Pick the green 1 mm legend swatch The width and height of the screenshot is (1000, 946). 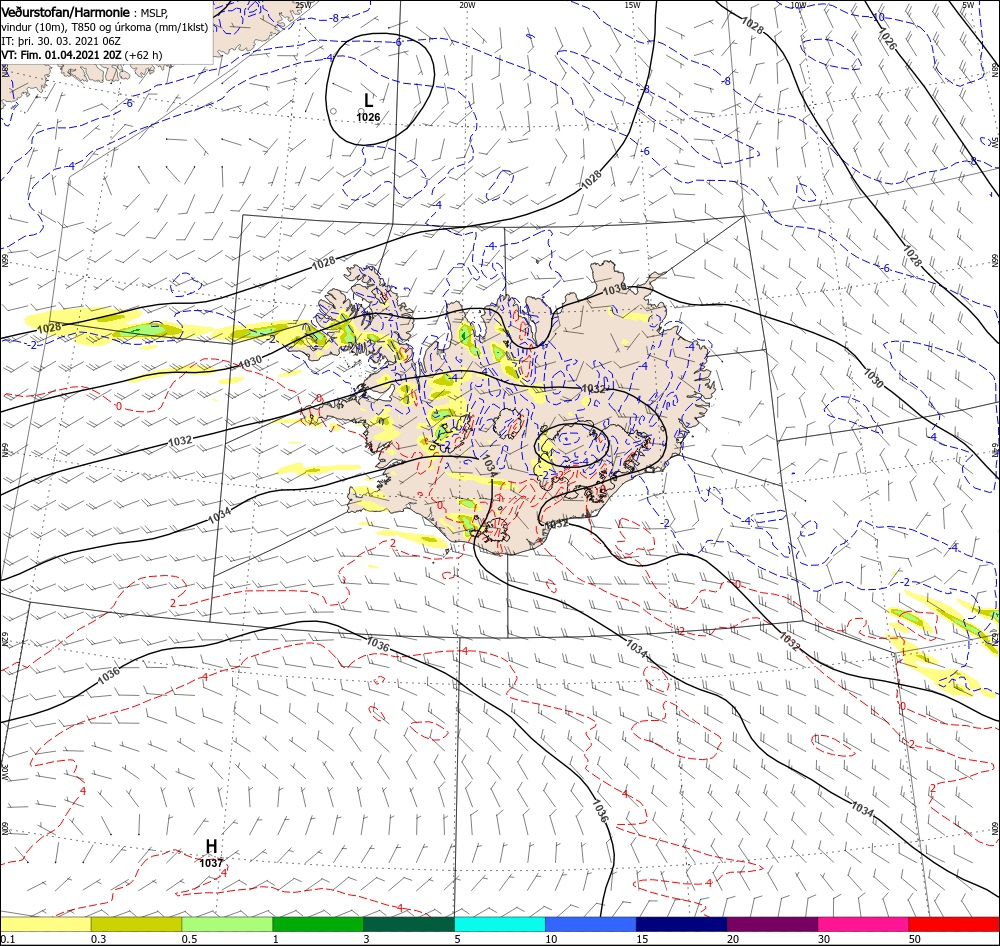318,924
